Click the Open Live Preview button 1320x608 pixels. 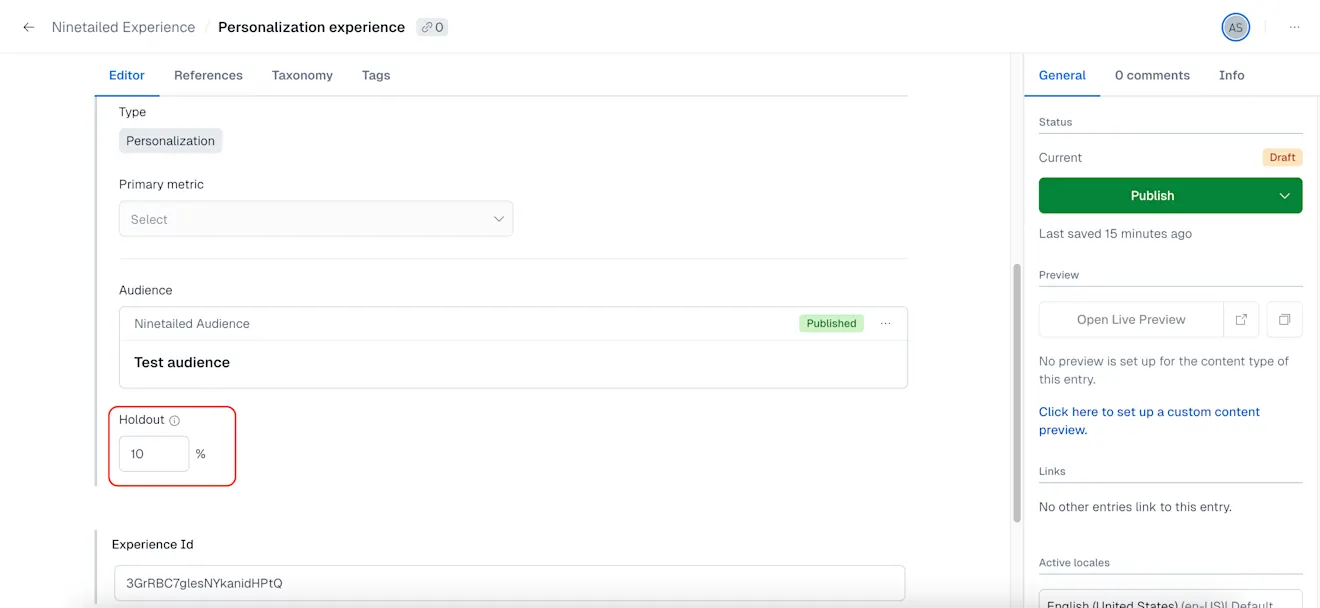[x=1131, y=319]
